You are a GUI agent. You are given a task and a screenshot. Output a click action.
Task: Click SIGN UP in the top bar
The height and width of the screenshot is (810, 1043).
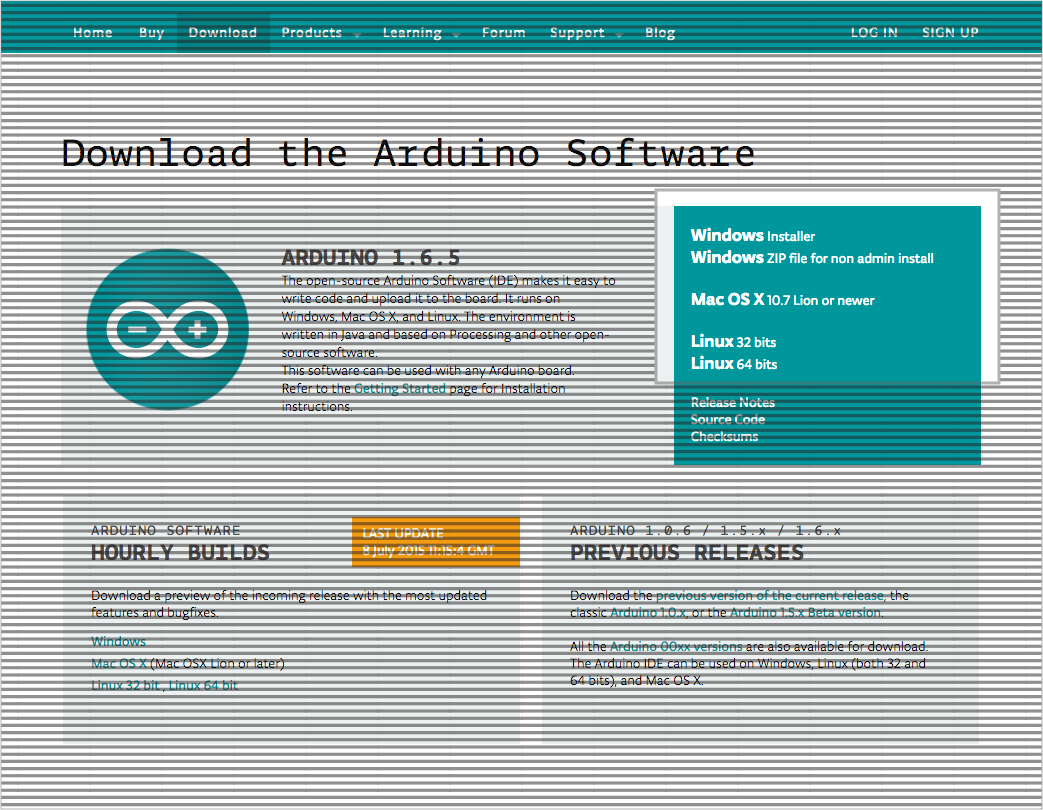(x=950, y=33)
